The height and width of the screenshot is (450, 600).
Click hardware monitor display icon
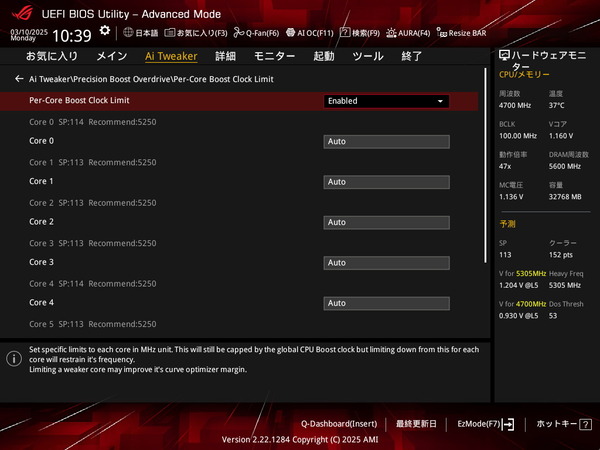[504, 55]
